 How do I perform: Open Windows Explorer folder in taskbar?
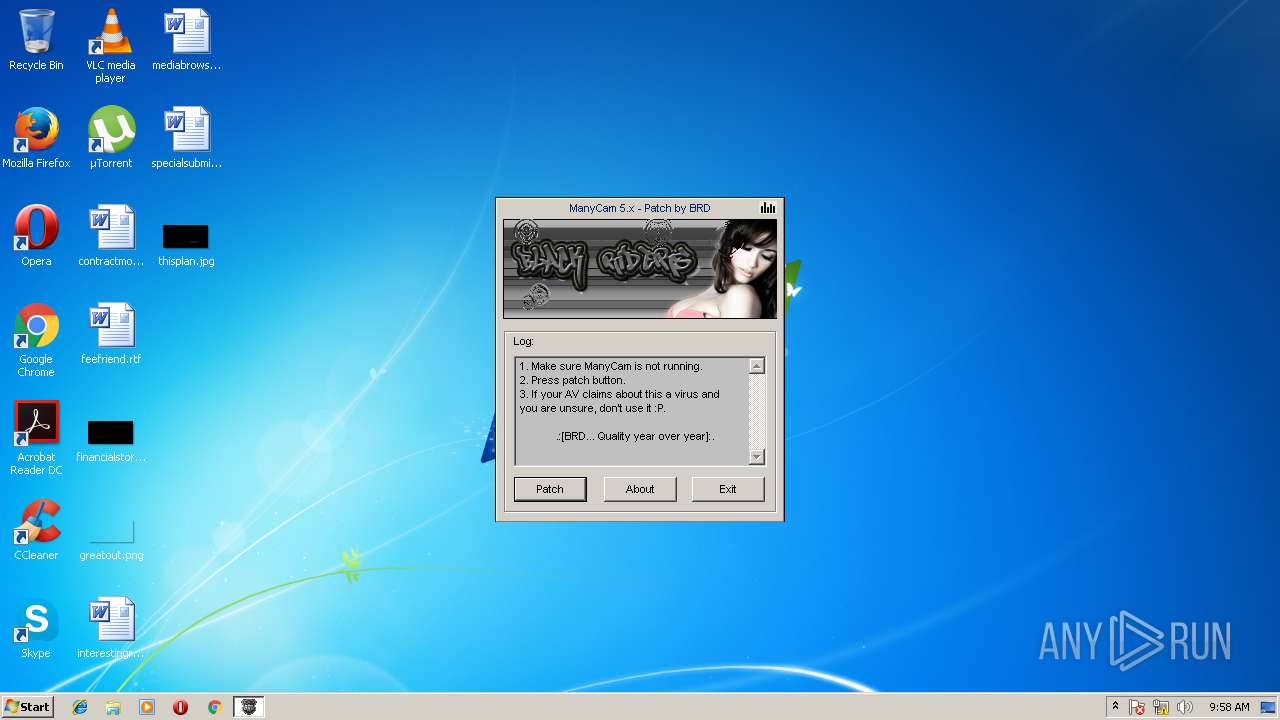coord(113,707)
